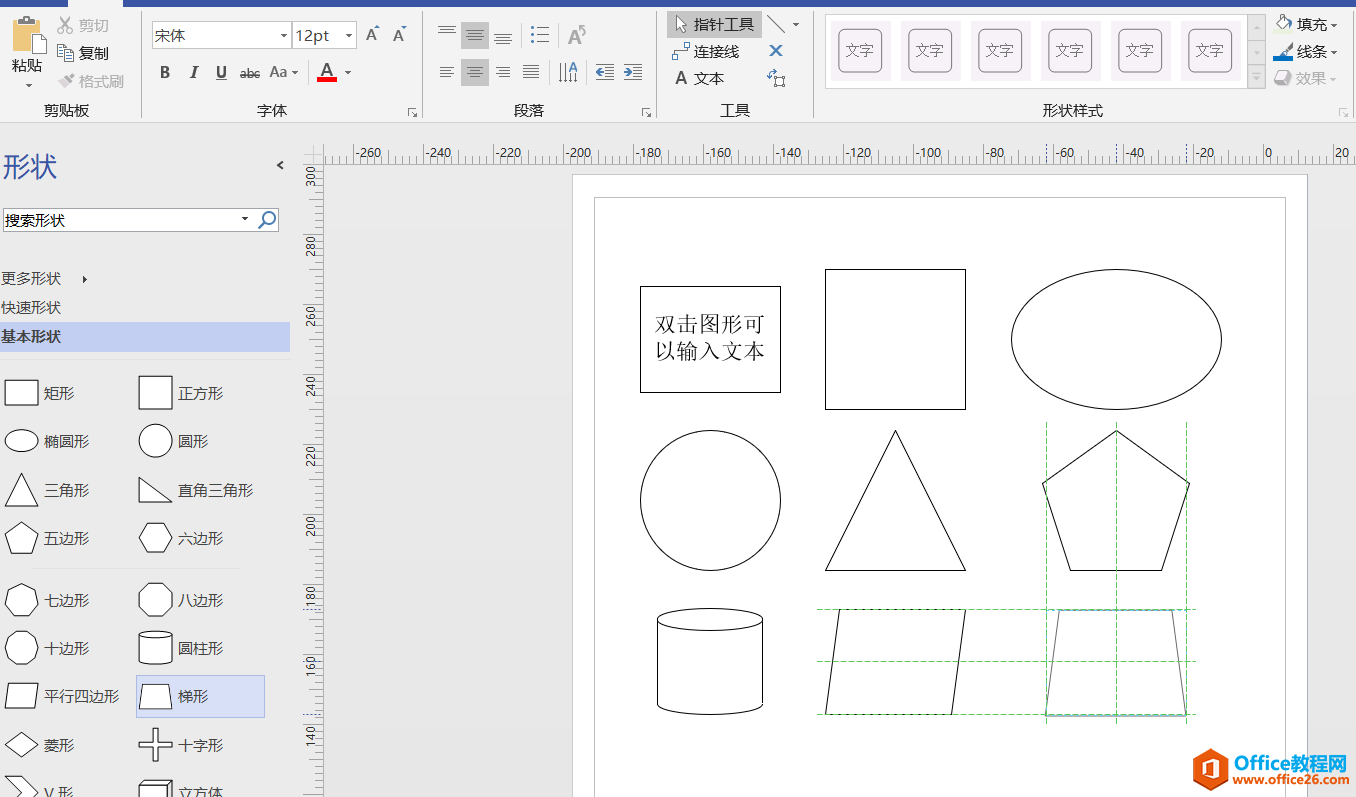Pick the Ellipse (椭圆形) stencil shape
The width and height of the screenshot is (1356, 797).
tap(47, 441)
